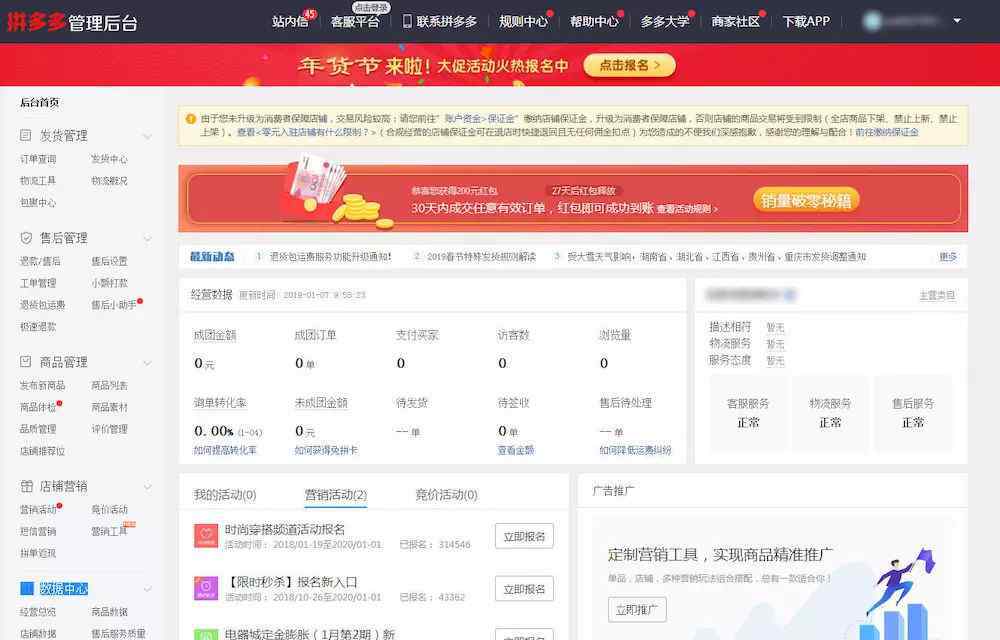1000x640 pixels.
Task: Go to 规则中心 in the top navigation
Action: click(x=523, y=22)
